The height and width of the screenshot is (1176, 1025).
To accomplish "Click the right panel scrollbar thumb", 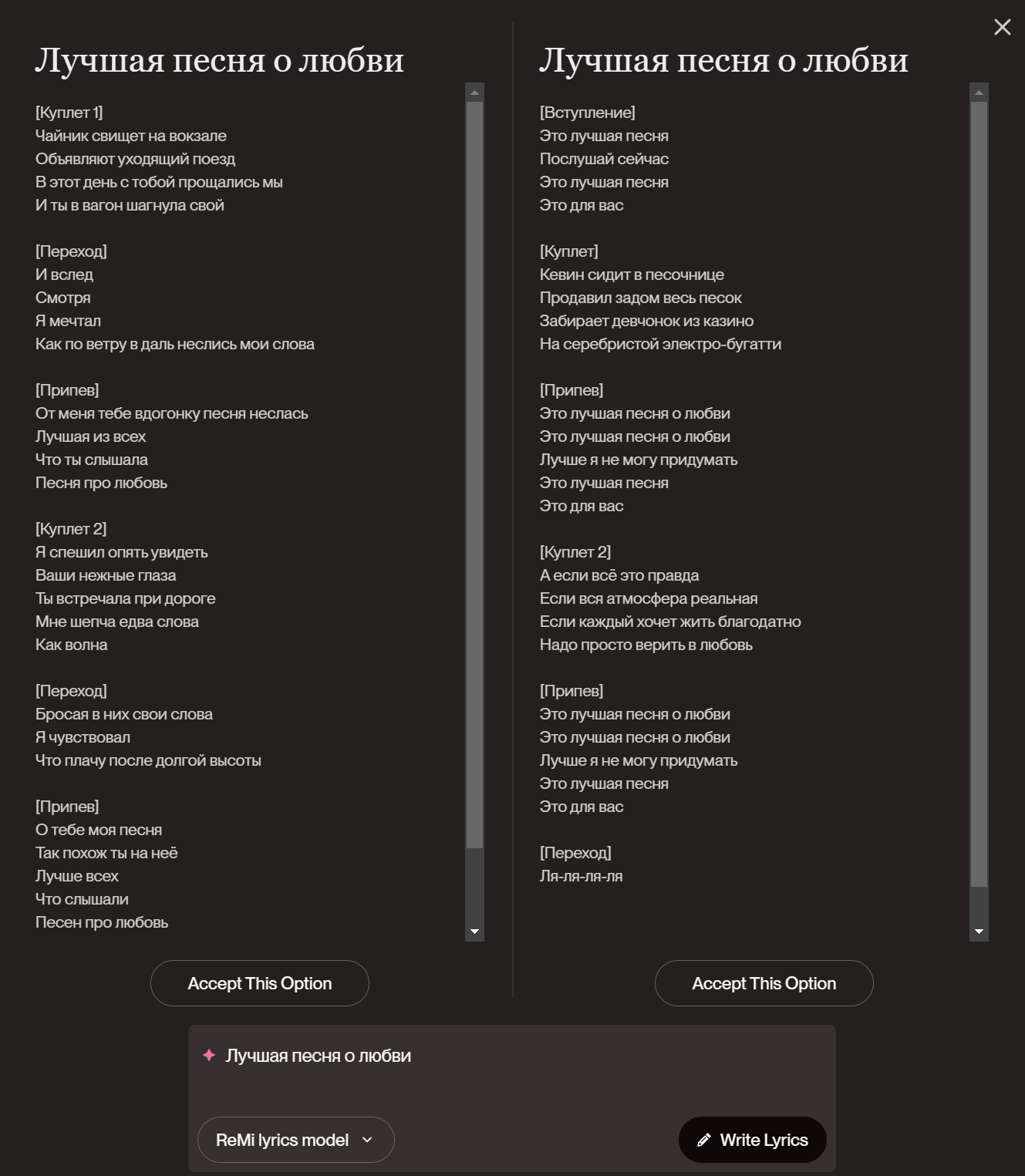I will 979,494.
